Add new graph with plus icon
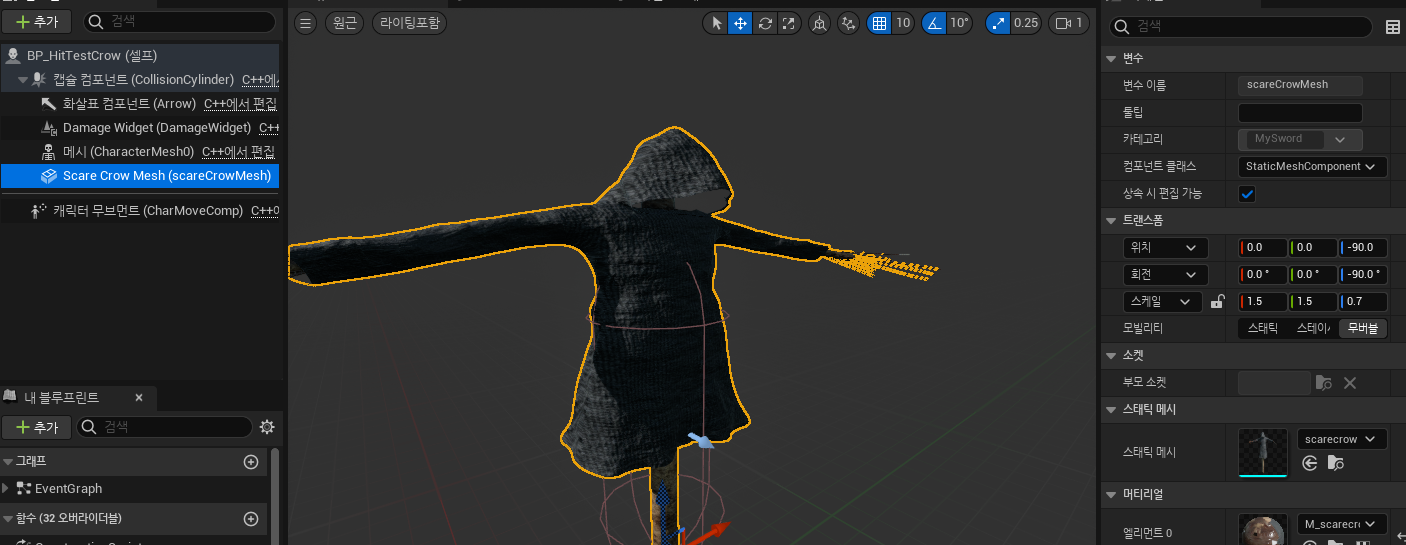Image resolution: width=1406 pixels, height=545 pixels. 251,462
